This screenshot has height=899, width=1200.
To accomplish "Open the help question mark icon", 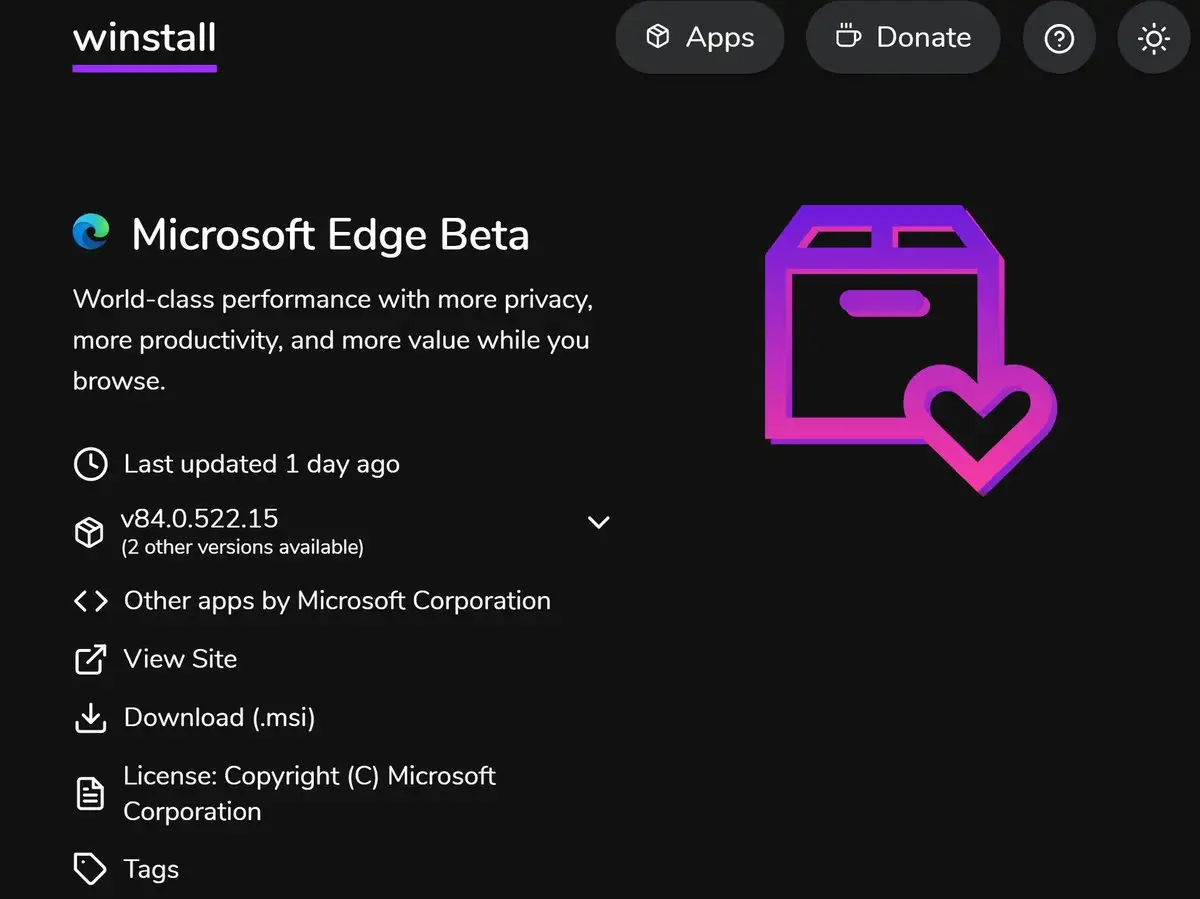I will pos(1059,38).
